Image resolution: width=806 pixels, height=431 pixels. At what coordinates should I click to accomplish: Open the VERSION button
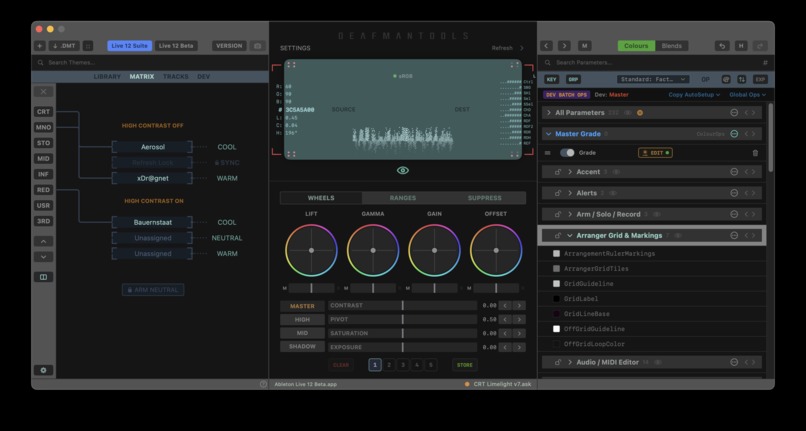[x=229, y=46]
